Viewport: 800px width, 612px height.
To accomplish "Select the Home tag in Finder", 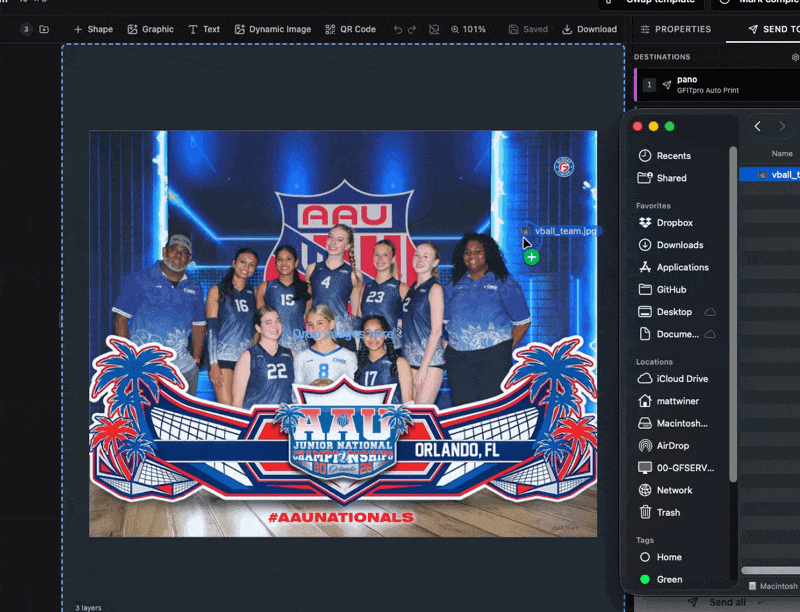I will point(661,557).
